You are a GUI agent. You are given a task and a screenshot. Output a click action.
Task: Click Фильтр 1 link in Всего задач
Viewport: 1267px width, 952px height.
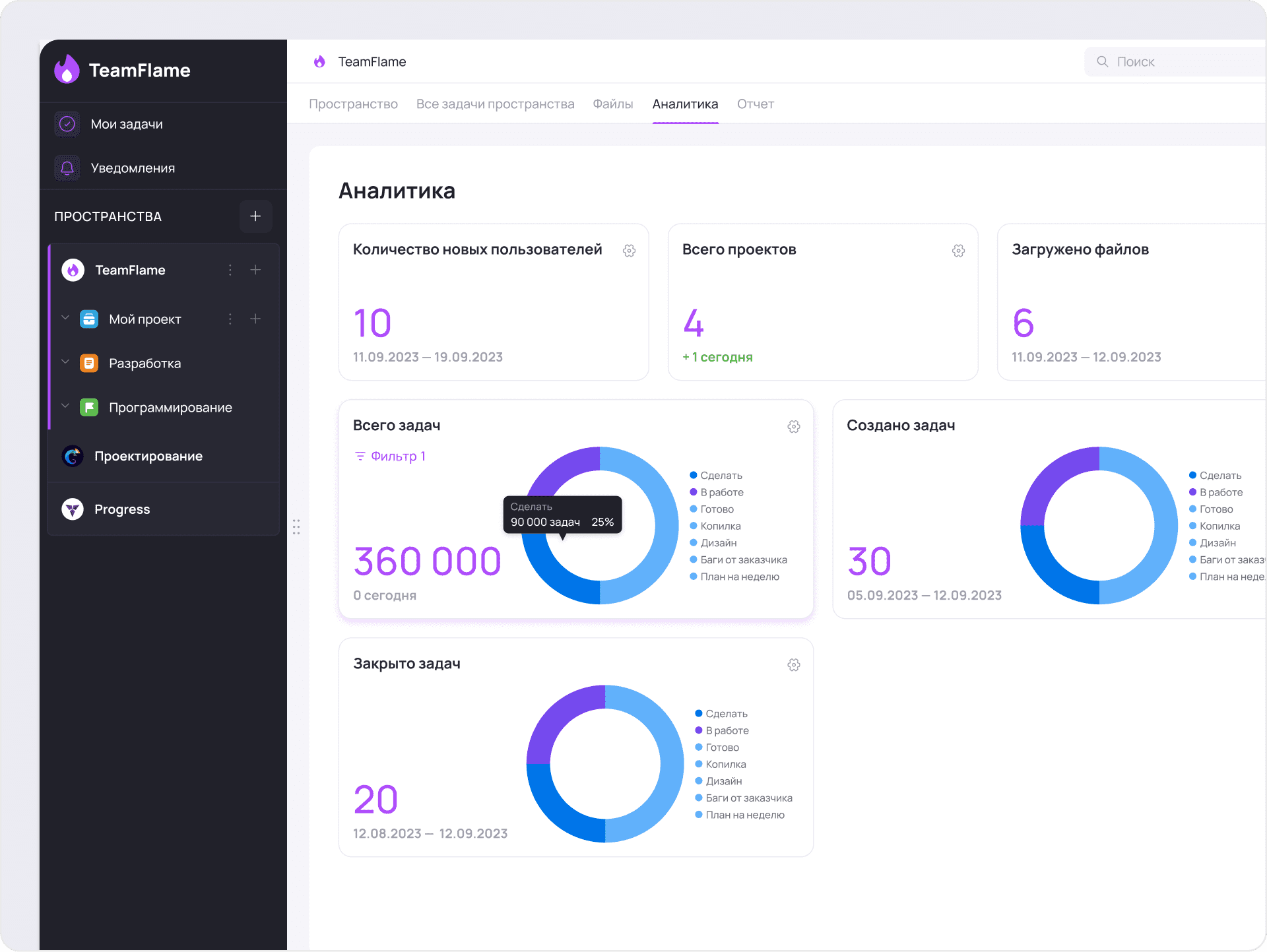click(x=391, y=457)
